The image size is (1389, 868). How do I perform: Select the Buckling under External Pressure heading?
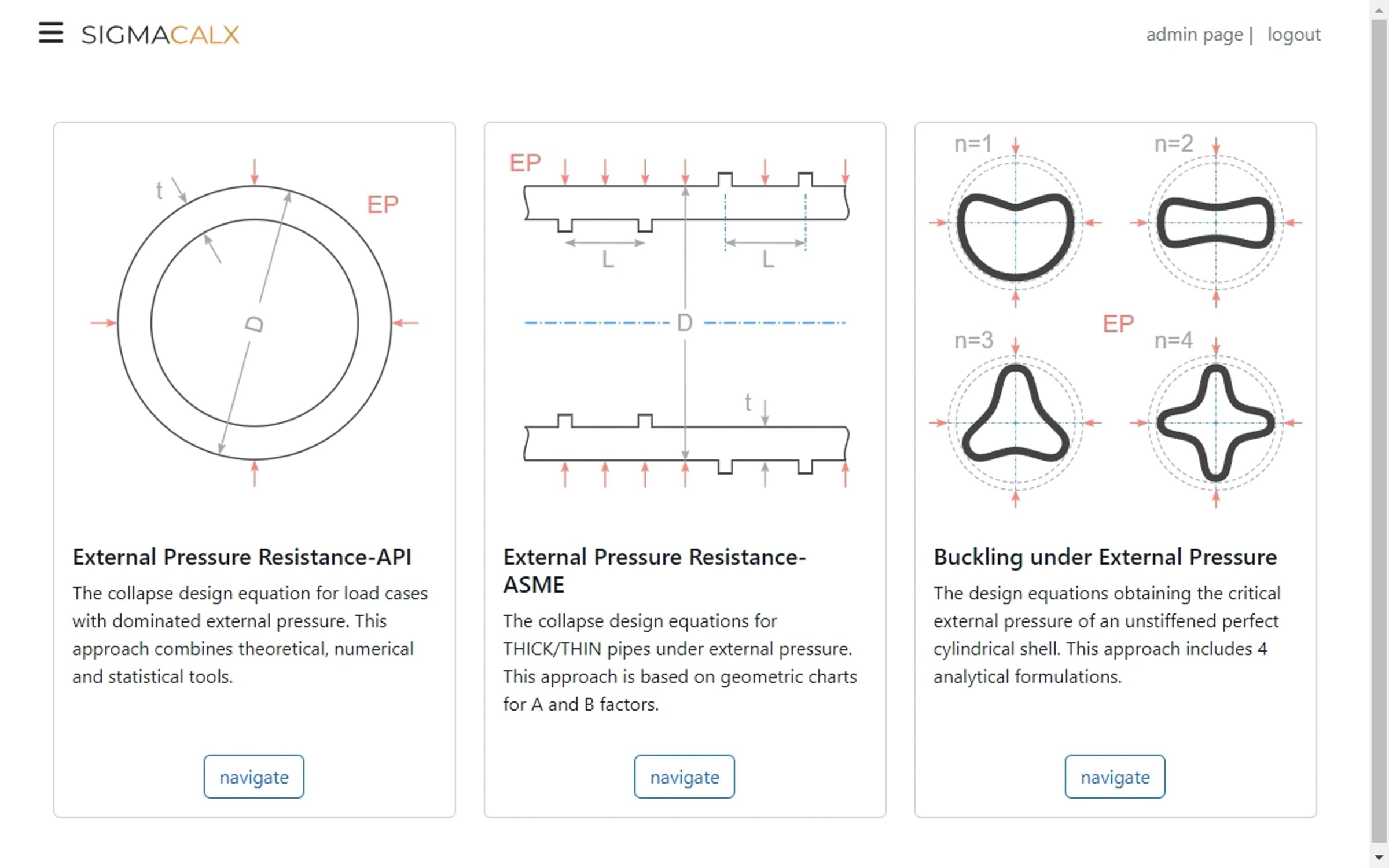click(x=1105, y=557)
